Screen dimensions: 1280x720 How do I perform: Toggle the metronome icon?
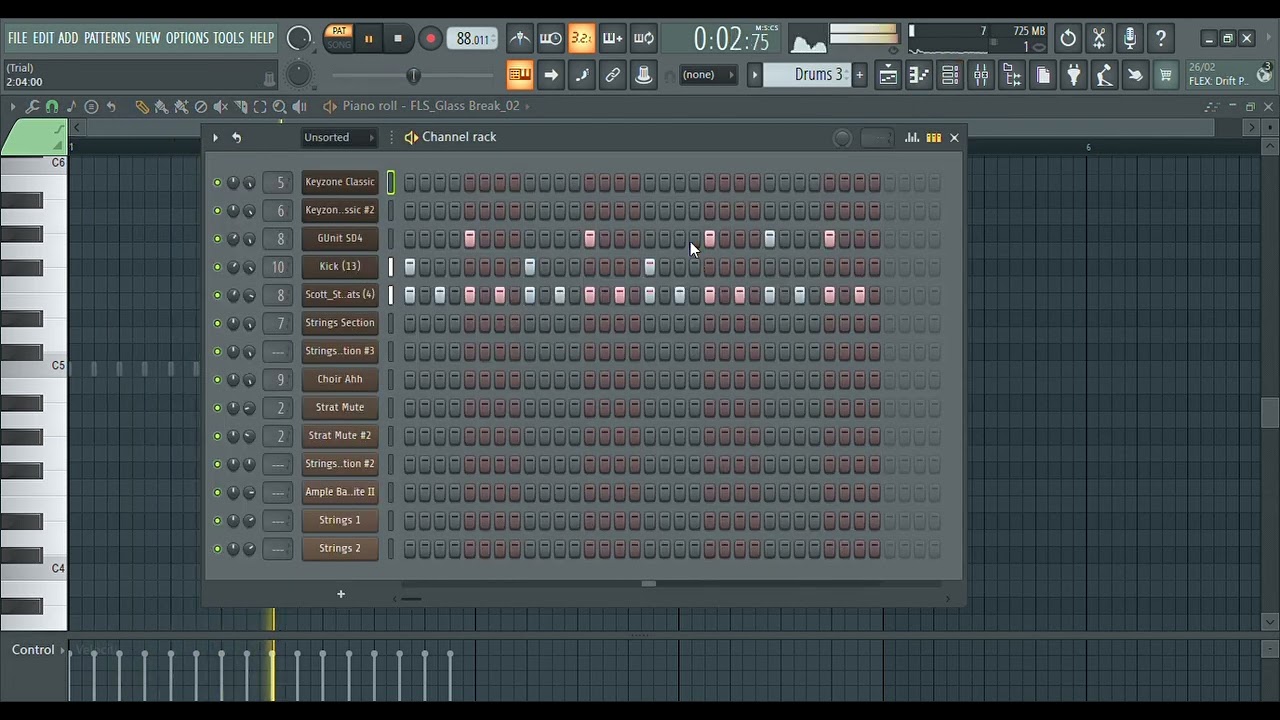pos(520,39)
